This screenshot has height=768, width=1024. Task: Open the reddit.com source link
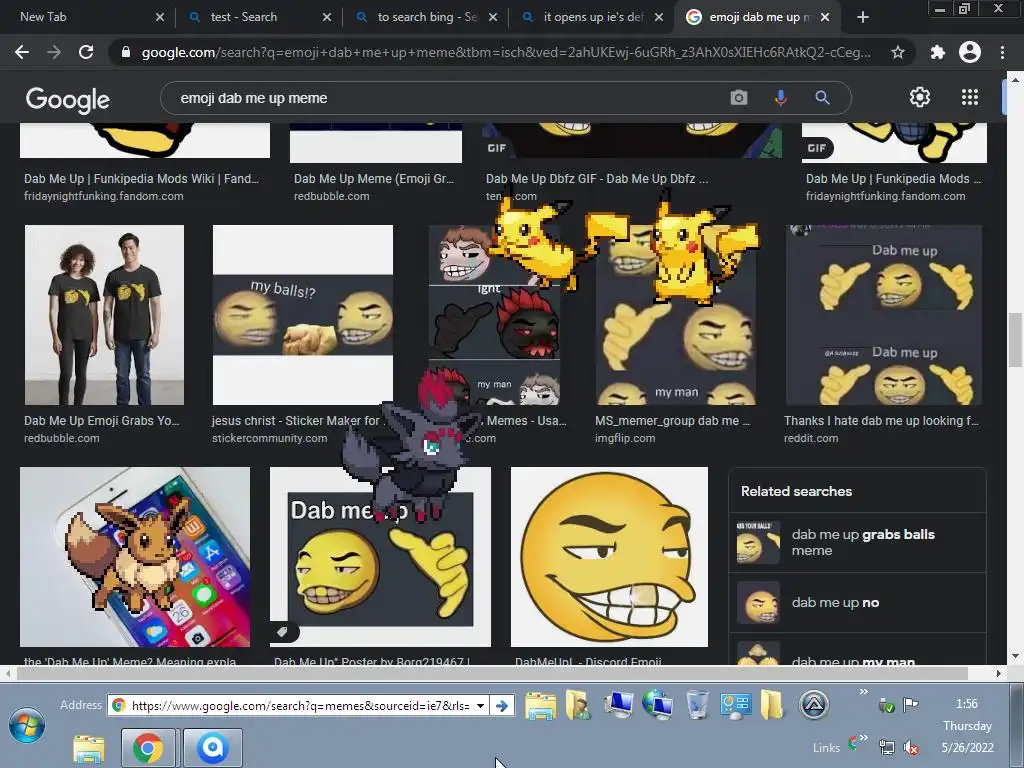point(811,438)
